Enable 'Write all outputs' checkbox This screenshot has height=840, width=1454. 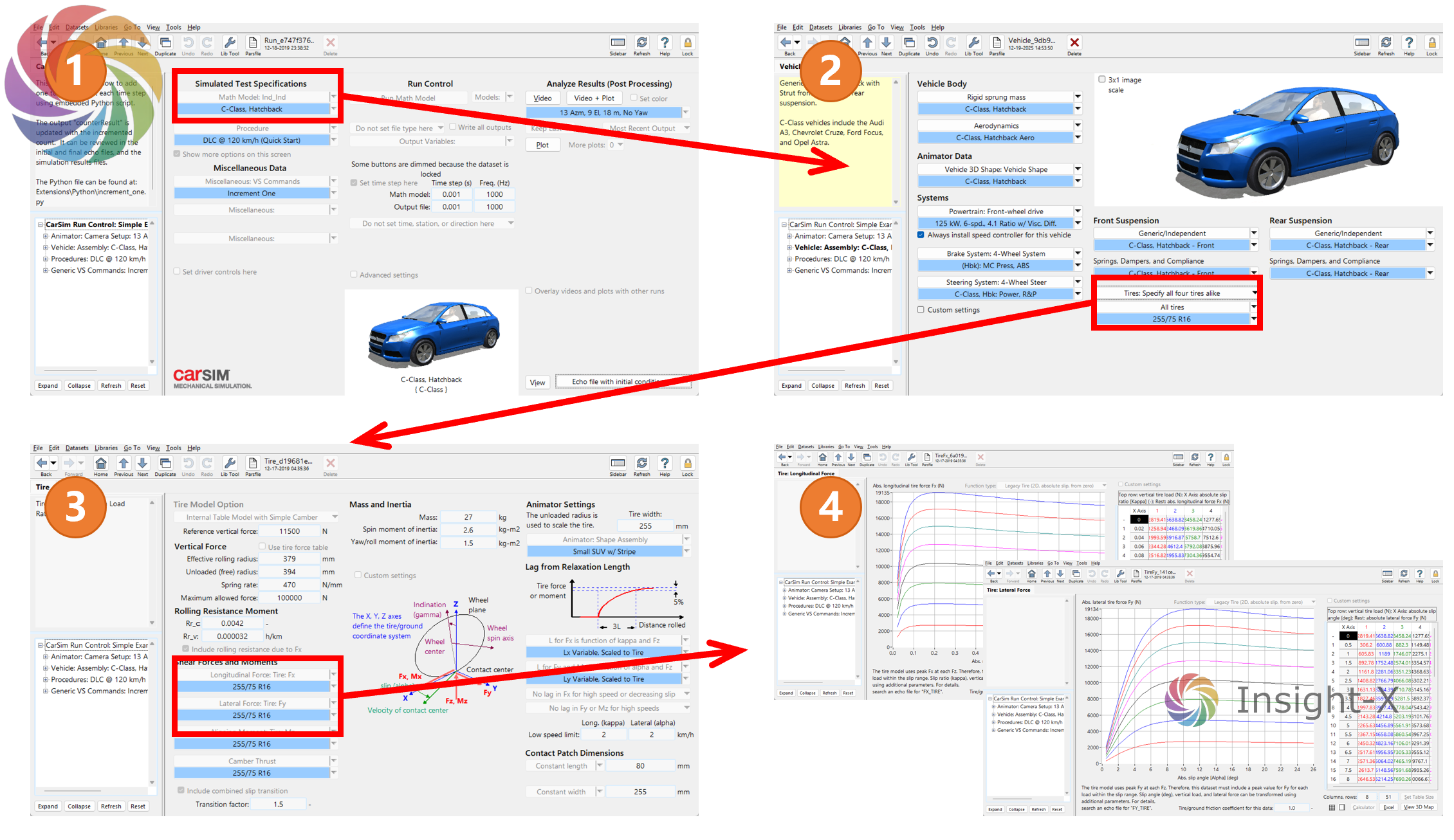tap(453, 127)
